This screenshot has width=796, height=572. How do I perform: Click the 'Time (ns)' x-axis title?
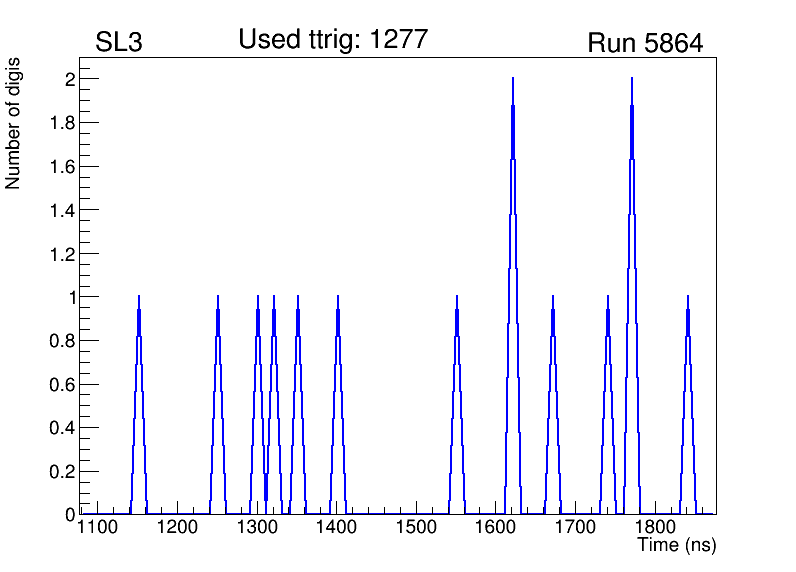point(677,546)
